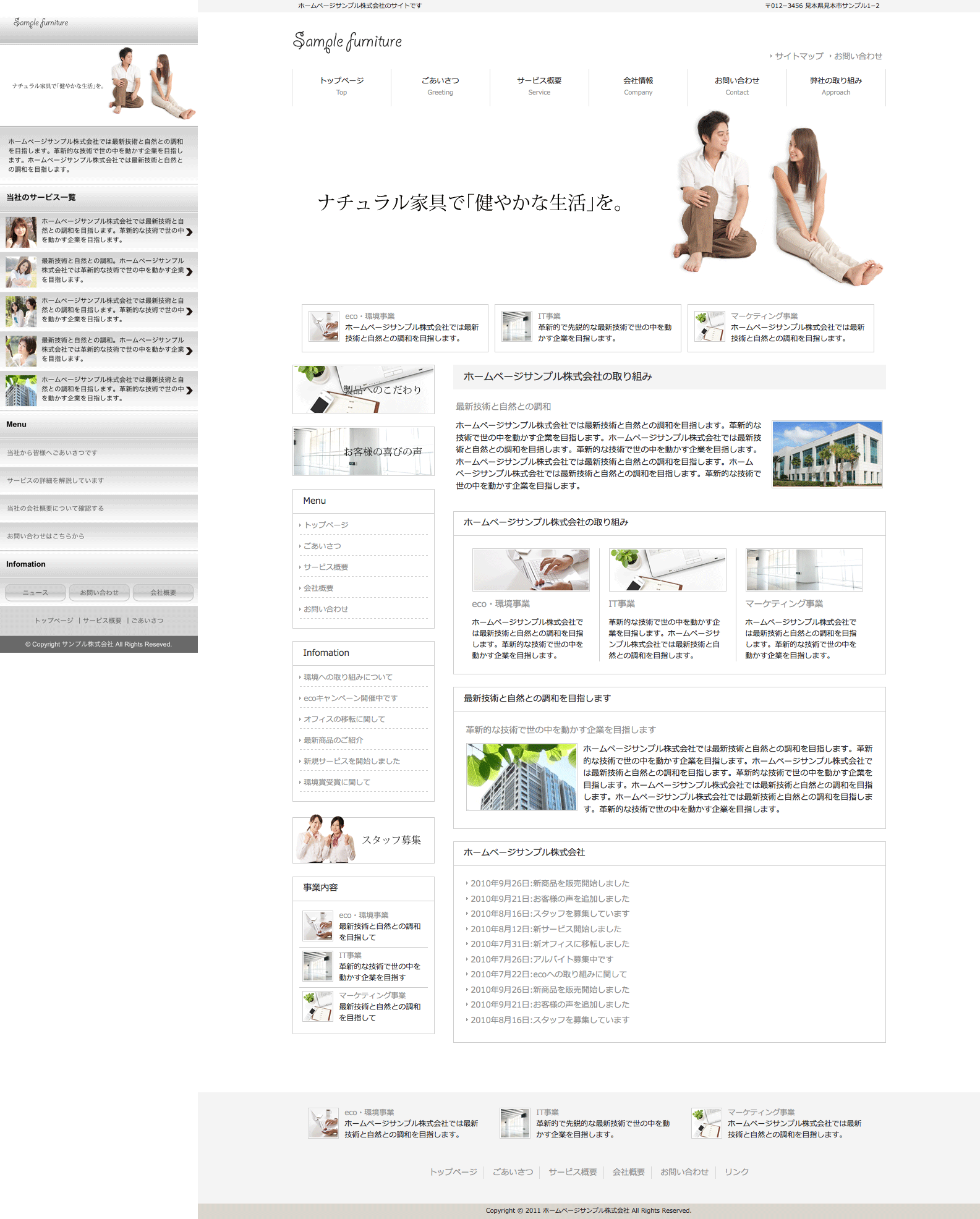Expand the last mobile service row with building photo
Viewport: 980px width, 1219px height.
tap(189, 390)
